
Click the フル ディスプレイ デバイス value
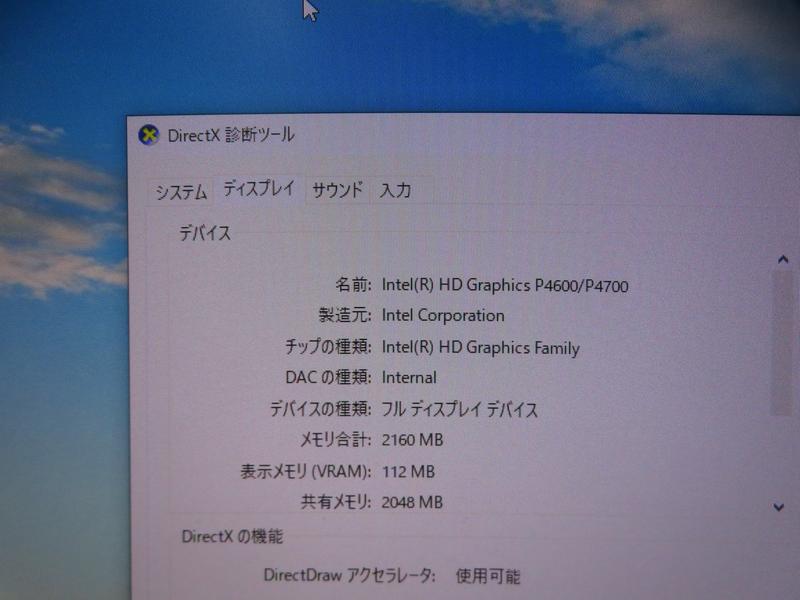(x=460, y=409)
